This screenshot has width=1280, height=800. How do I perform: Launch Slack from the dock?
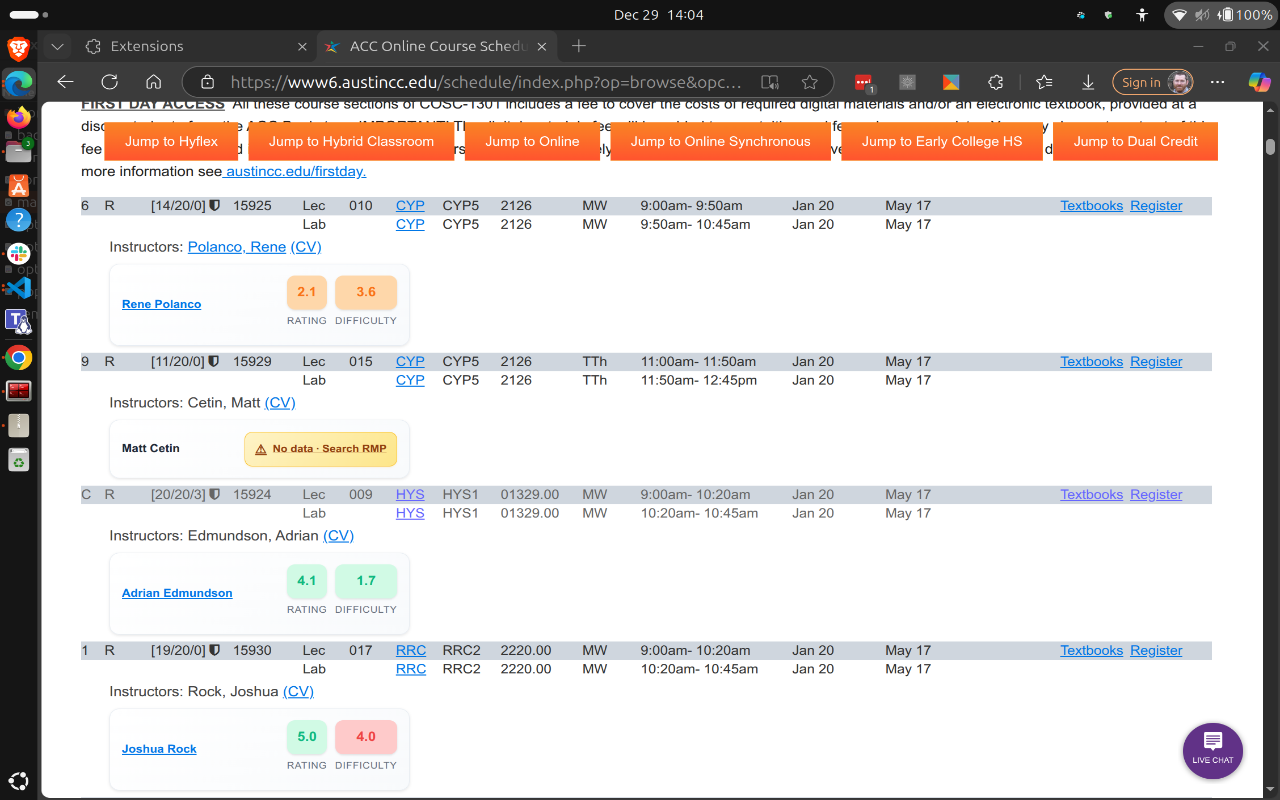tap(18, 254)
